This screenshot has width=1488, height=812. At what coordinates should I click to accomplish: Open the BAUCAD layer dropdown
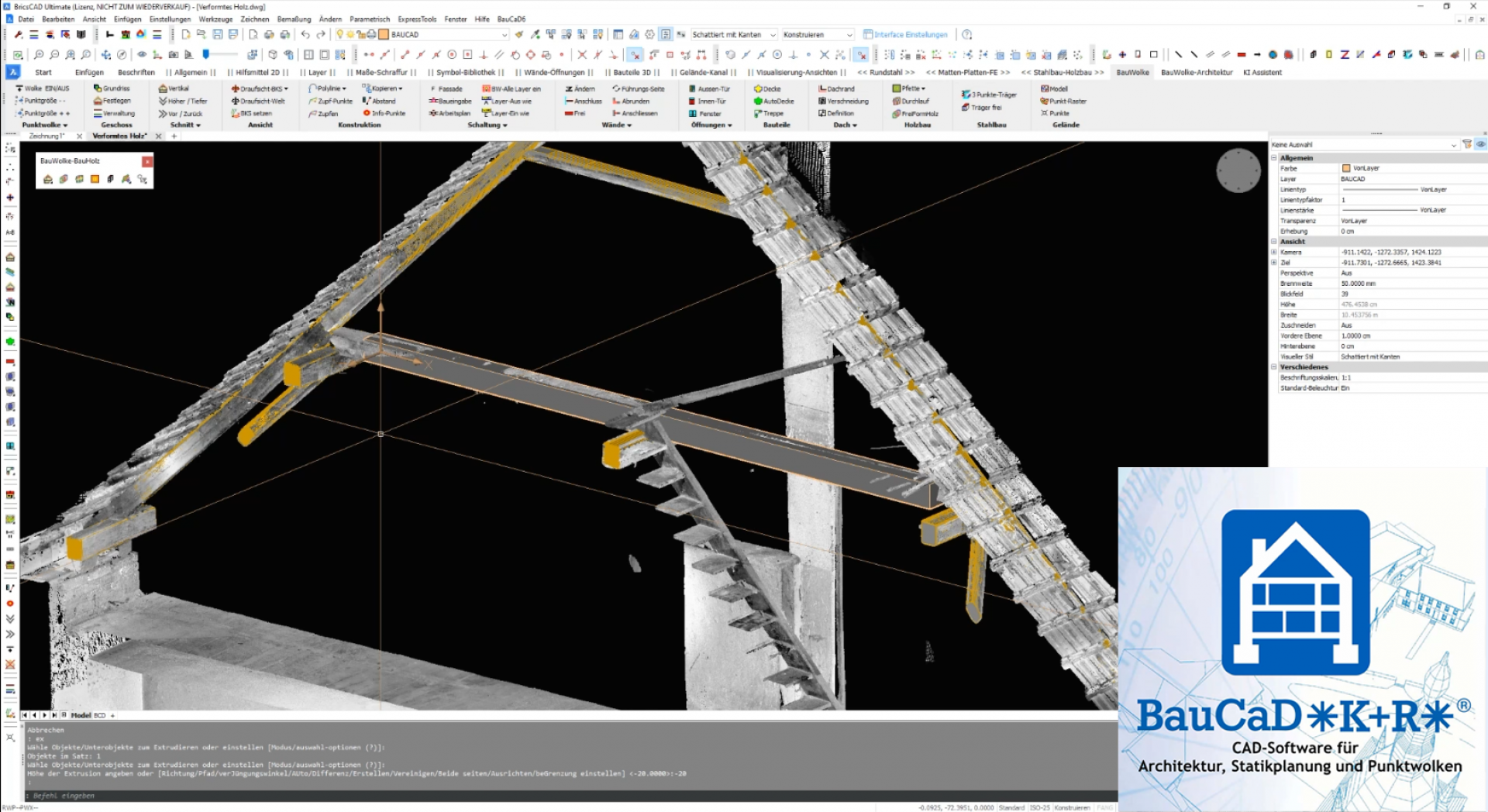pyautogui.click(x=505, y=34)
